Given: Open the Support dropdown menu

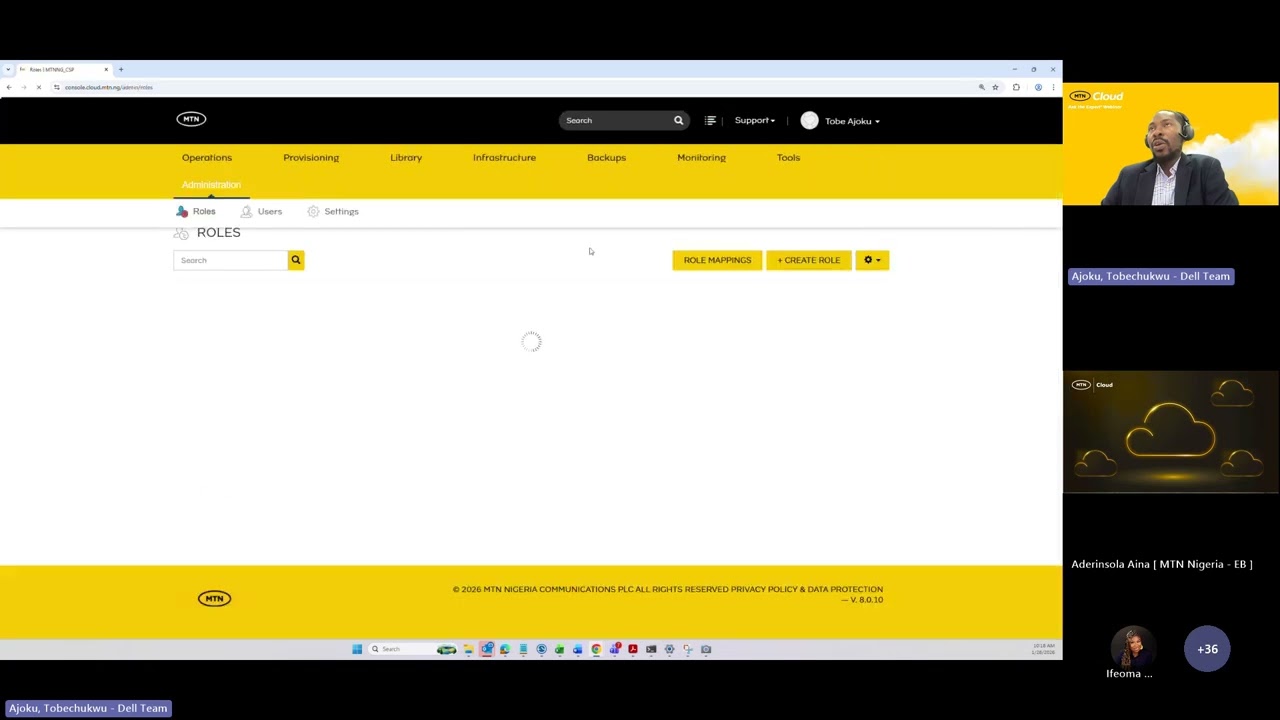Looking at the screenshot, I should click(x=755, y=120).
